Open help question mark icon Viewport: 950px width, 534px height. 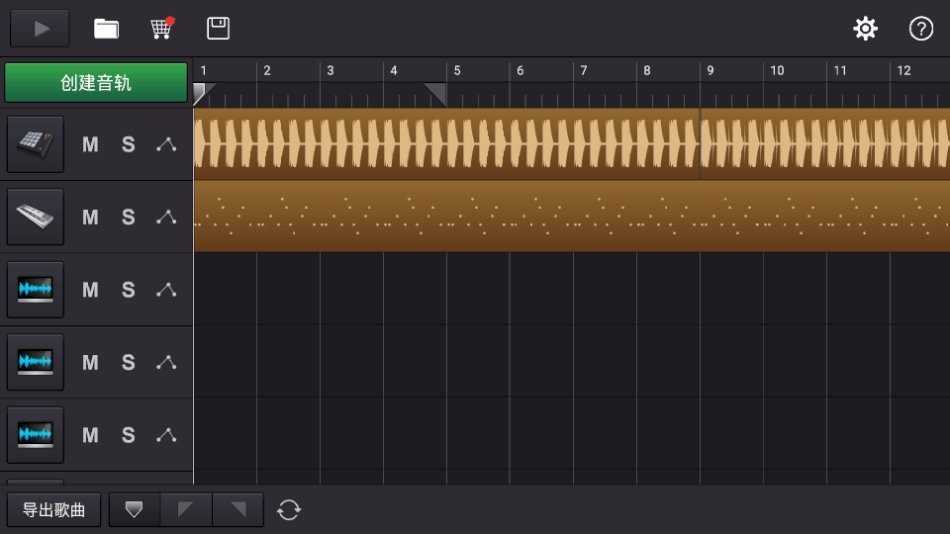[921, 28]
